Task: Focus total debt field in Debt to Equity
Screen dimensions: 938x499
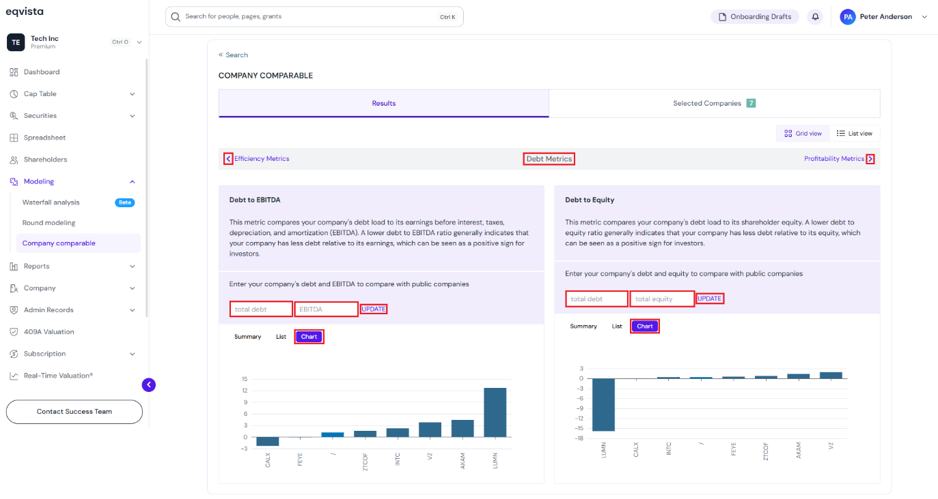Action: click(x=596, y=299)
